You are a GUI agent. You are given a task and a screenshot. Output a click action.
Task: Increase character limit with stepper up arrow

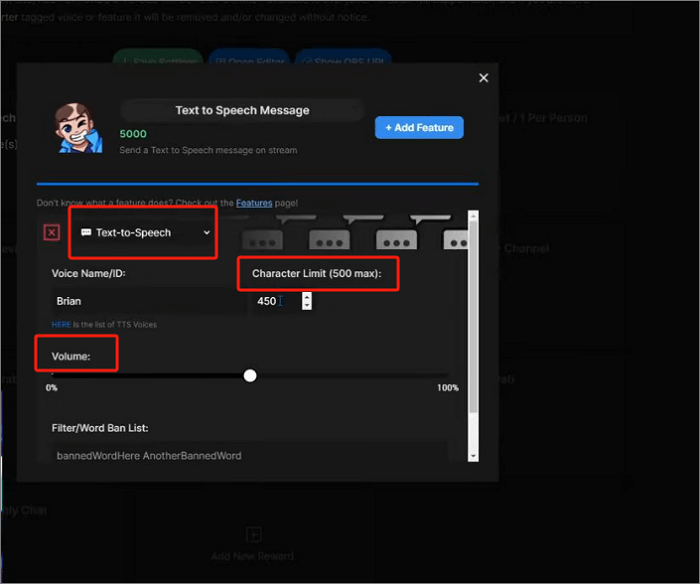[307, 296]
